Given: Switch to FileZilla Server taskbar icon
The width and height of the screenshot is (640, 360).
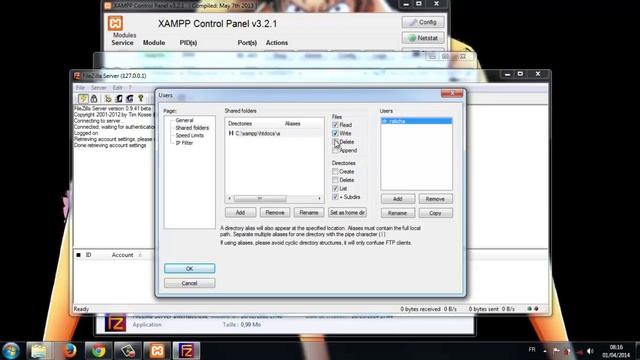Looking at the screenshot, I should (186, 351).
